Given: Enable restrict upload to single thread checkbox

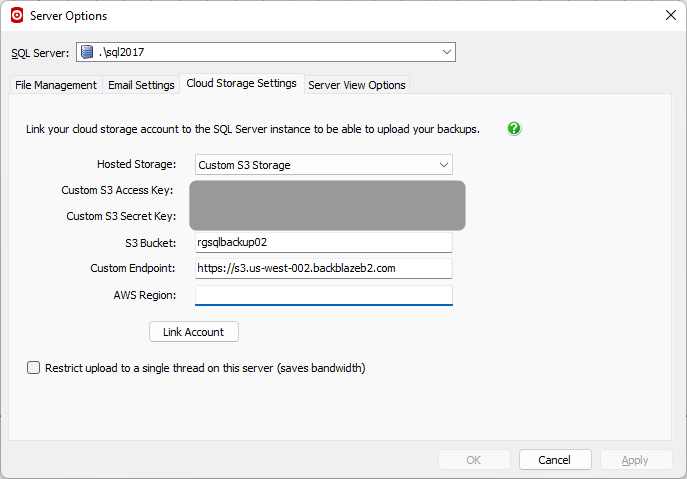Looking at the screenshot, I should [x=34, y=368].
